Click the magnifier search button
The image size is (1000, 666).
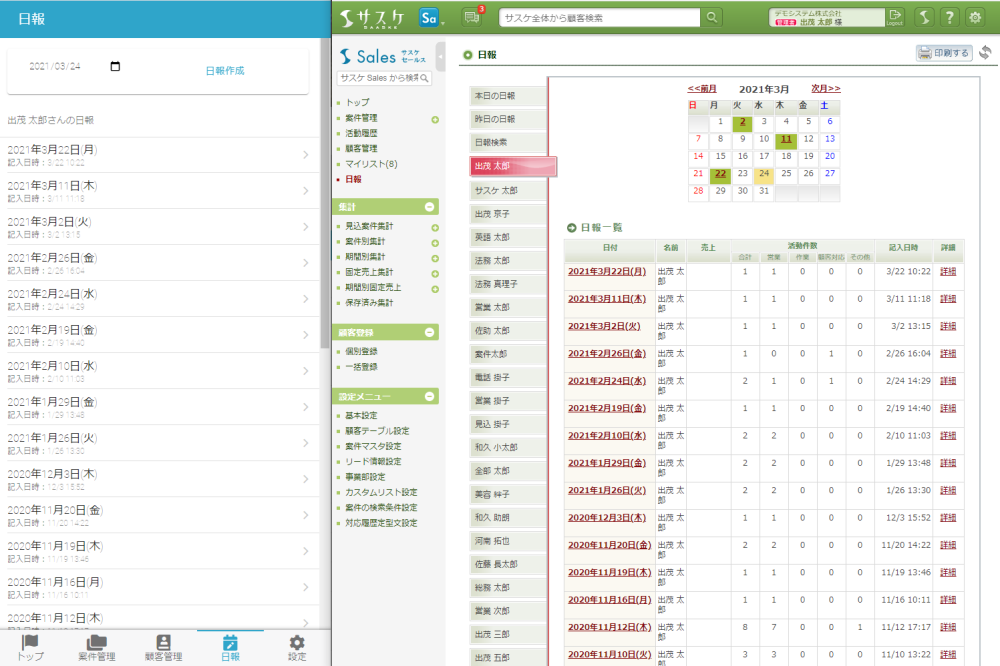point(712,17)
